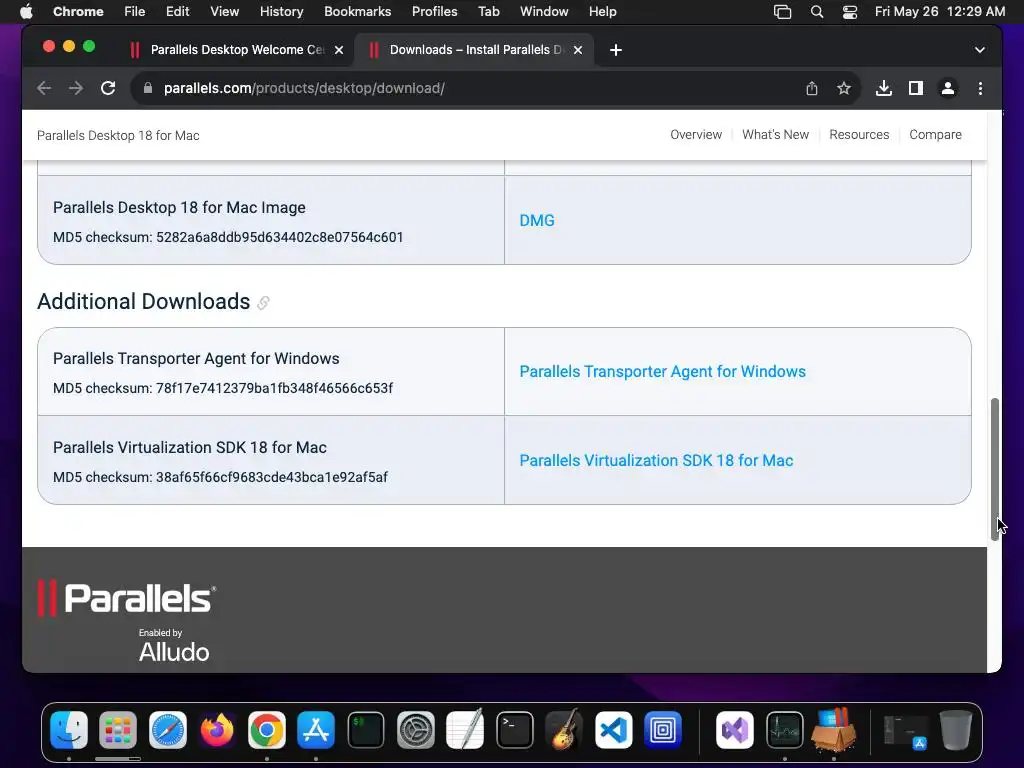Go back to the previous page
The width and height of the screenshot is (1024, 768).
pos(44,88)
